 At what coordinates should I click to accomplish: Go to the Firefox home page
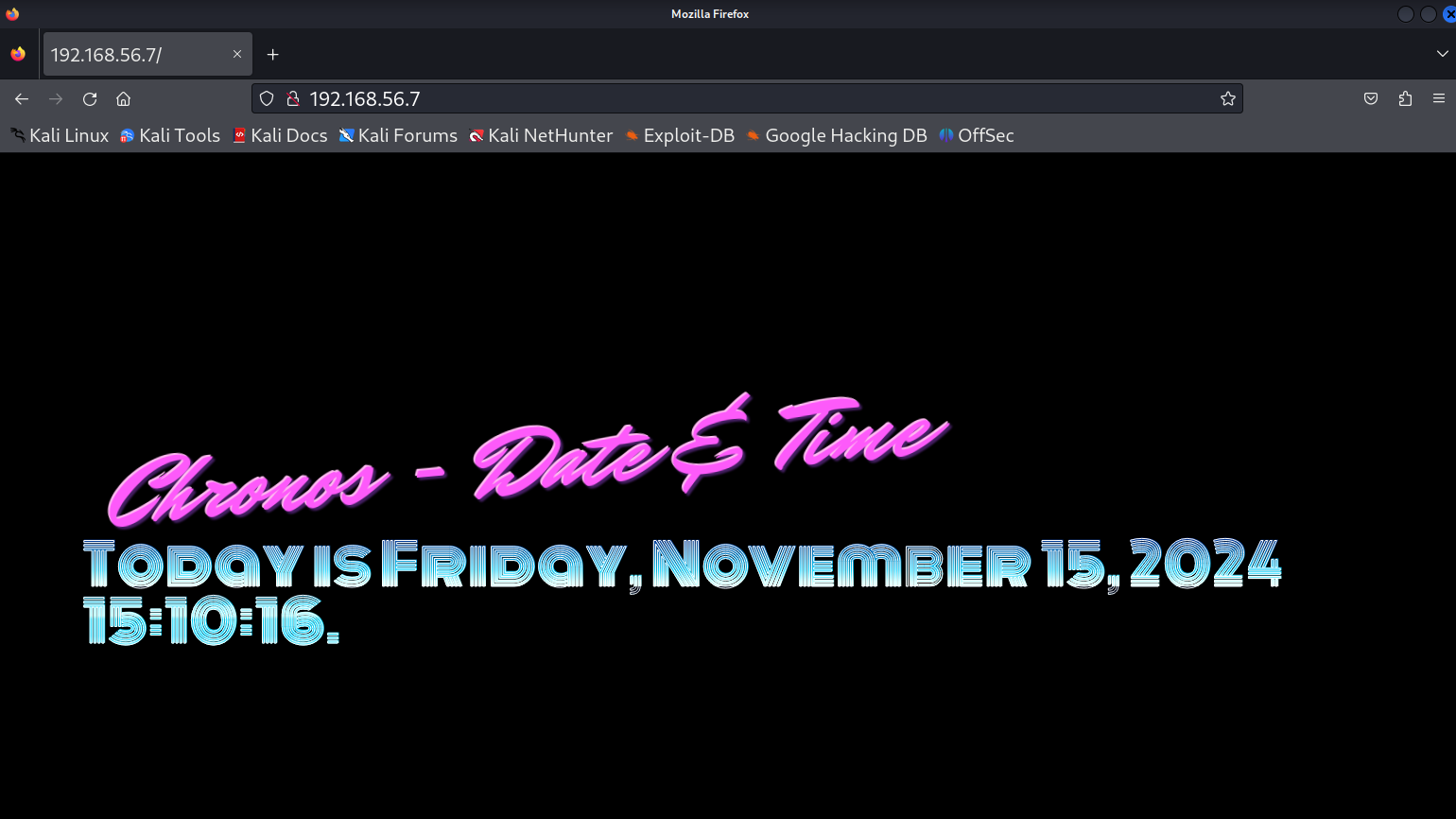pyautogui.click(x=123, y=99)
